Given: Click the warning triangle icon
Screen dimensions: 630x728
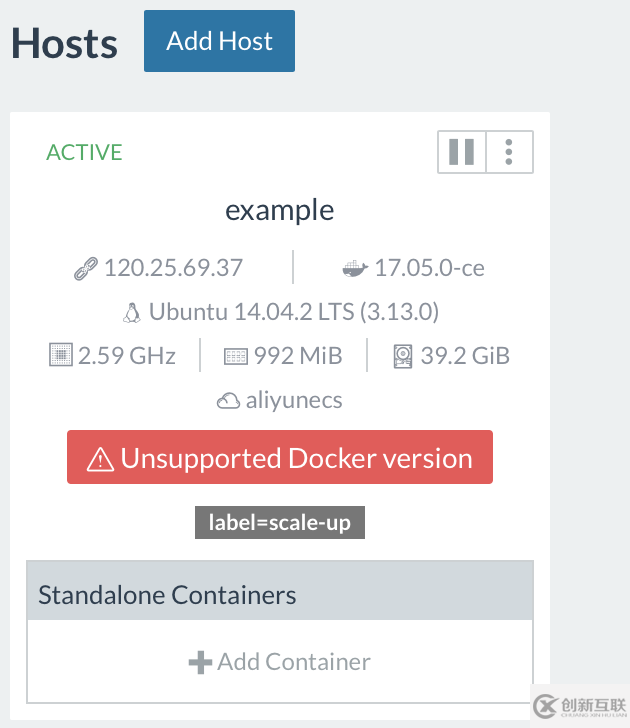Looking at the screenshot, I should pos(101,459).
